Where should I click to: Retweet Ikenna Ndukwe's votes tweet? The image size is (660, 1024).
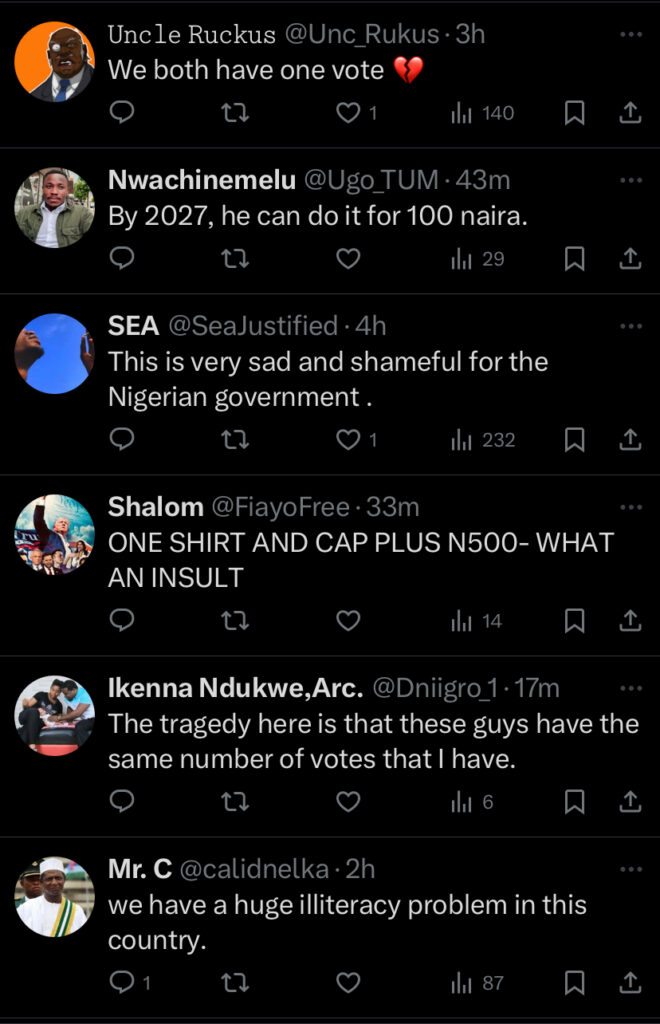pos(234,802)
